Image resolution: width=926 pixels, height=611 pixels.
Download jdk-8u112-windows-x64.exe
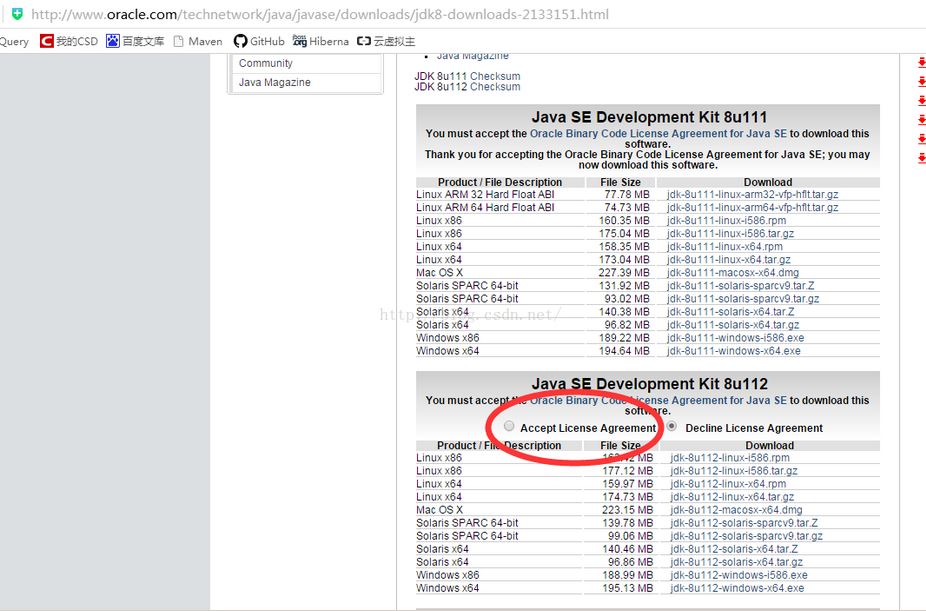tap(736, 588)
